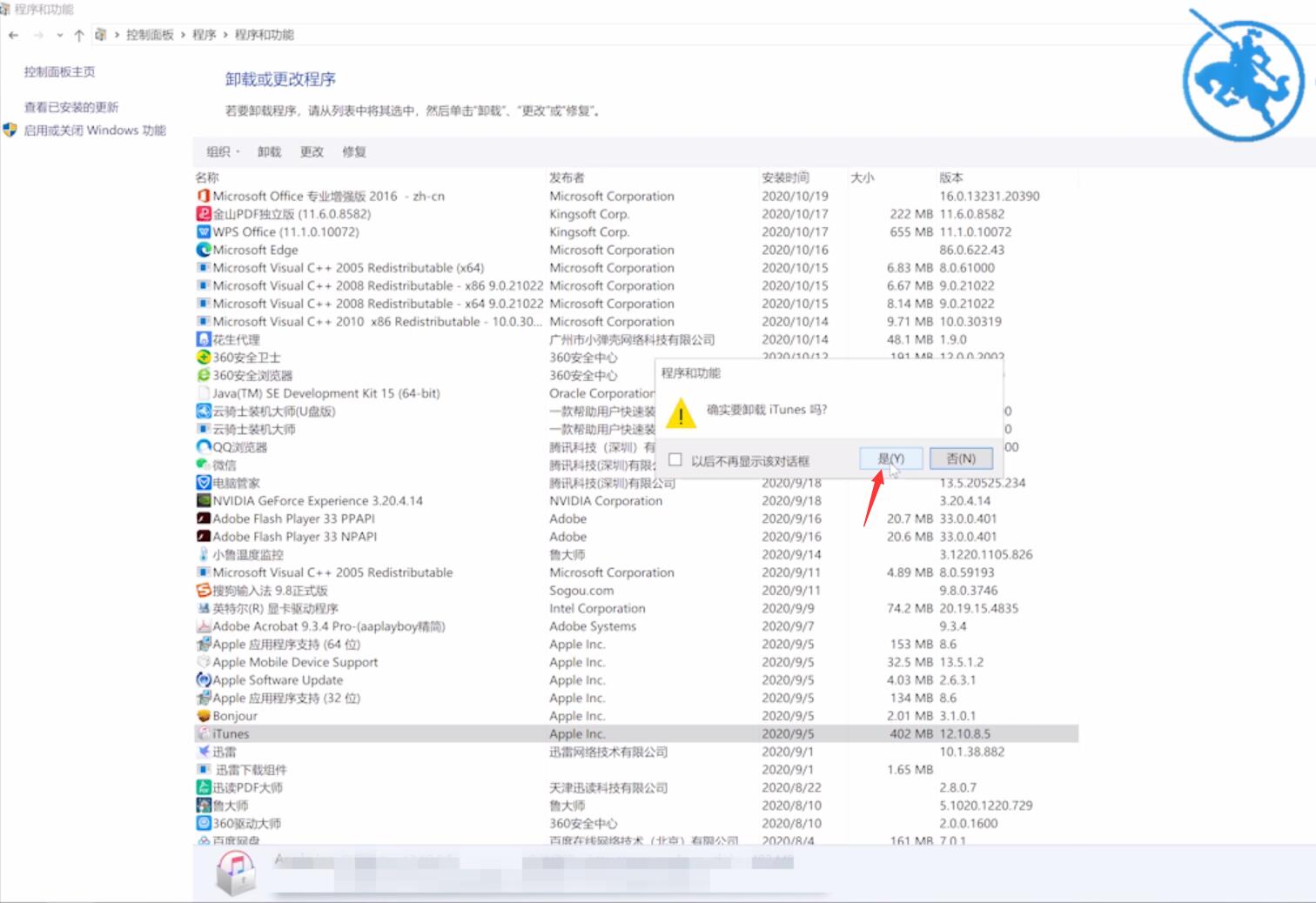Click the 鲁大师 icon

[x=204, y=806]
